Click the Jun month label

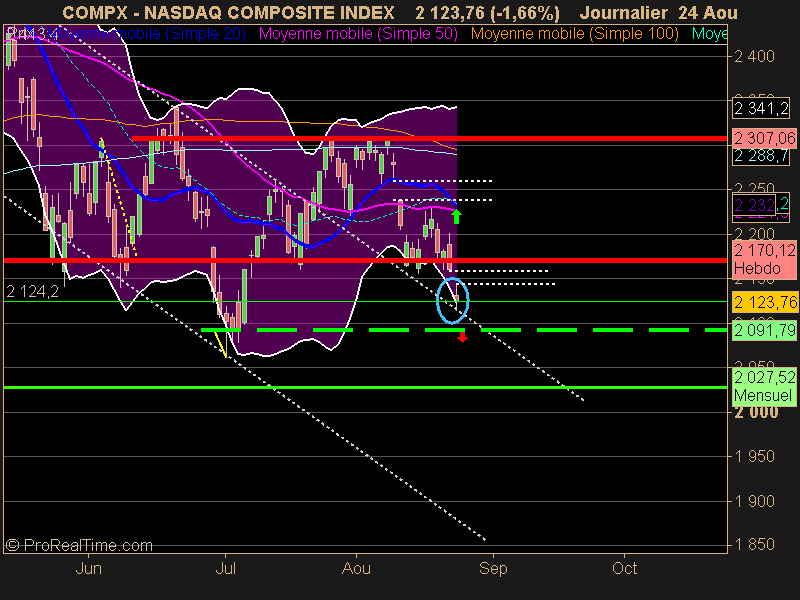(88, 568)
